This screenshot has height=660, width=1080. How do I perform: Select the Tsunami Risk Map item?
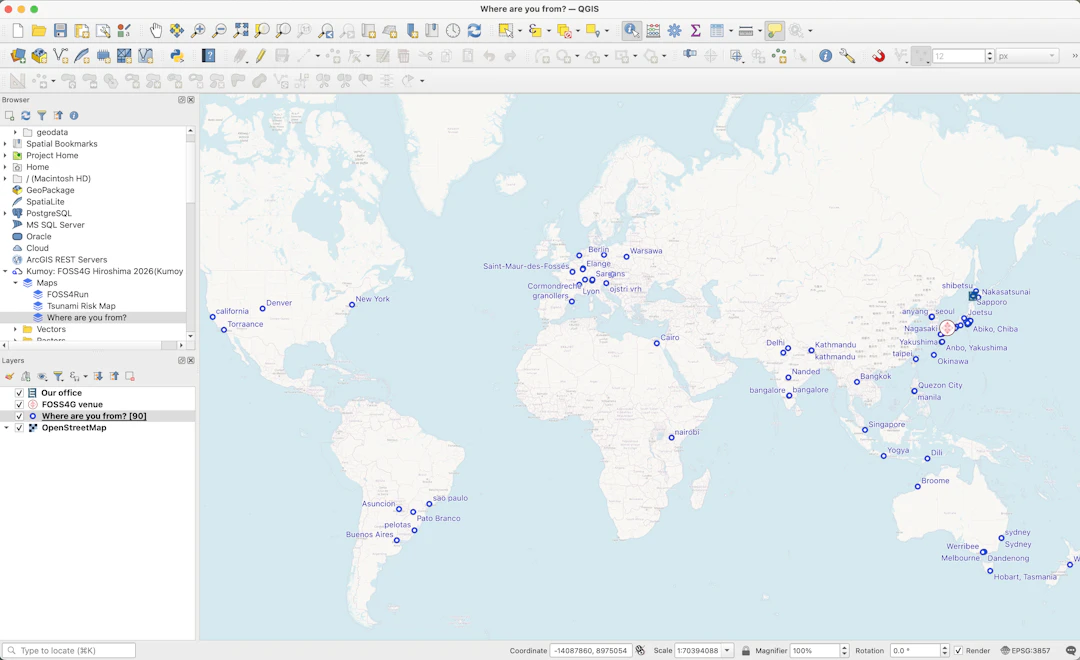coord(81,306)
